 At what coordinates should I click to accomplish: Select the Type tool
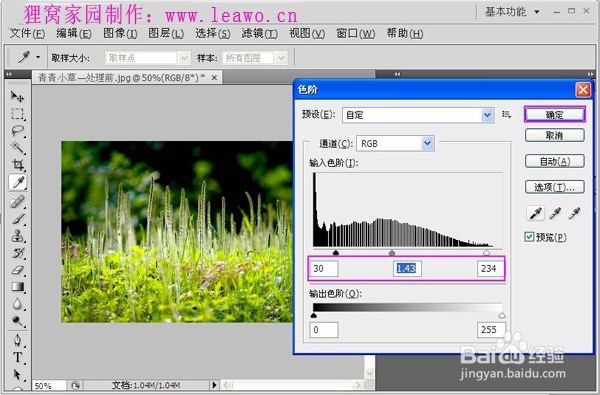click(x=18, y=357)
